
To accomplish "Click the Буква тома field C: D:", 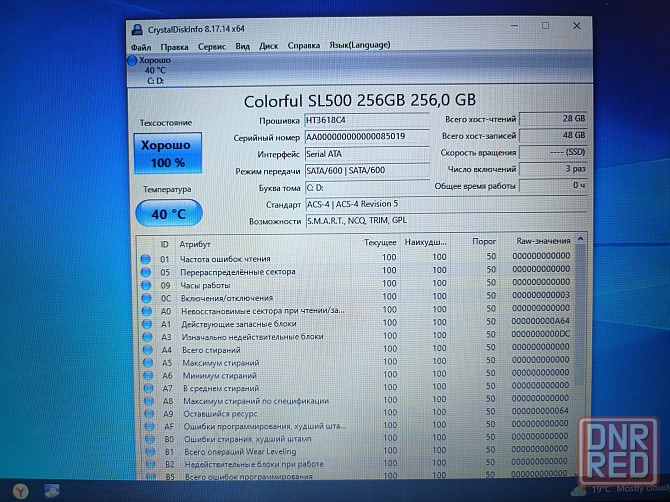I will 367,188.
